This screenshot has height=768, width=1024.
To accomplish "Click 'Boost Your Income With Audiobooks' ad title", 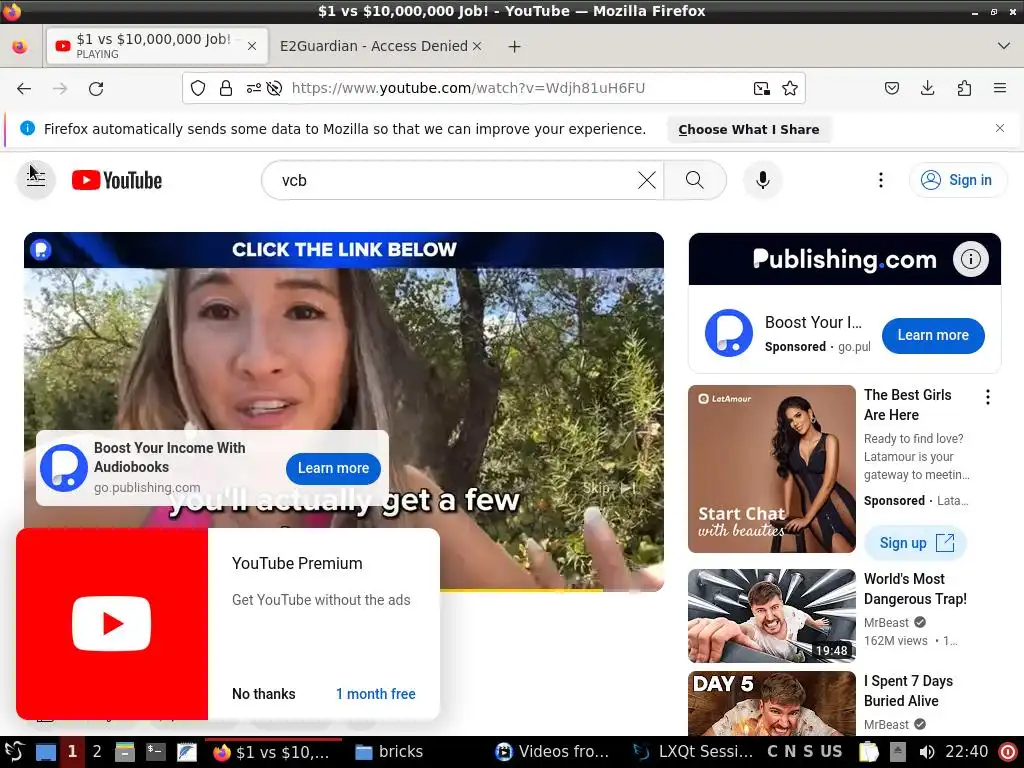I will coord(170,457).
